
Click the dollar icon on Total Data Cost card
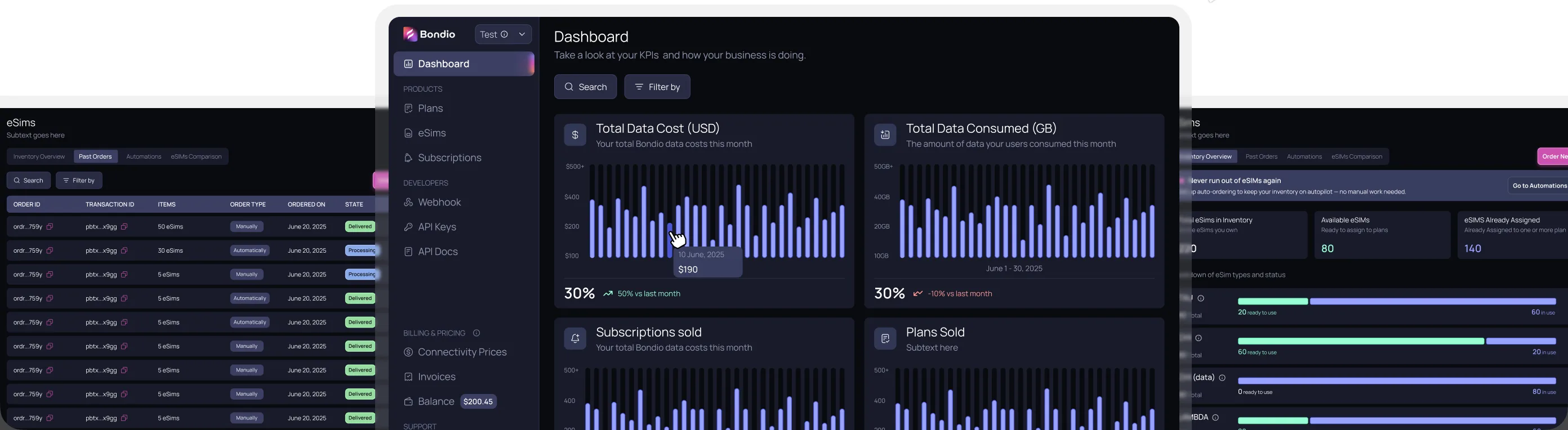574,135
